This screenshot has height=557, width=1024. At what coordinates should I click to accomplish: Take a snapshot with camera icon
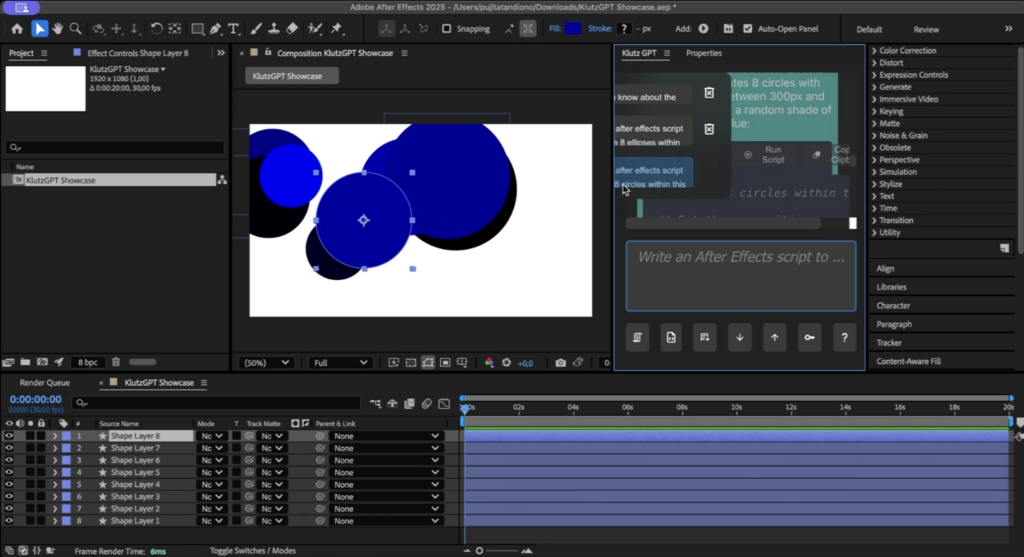561,362
